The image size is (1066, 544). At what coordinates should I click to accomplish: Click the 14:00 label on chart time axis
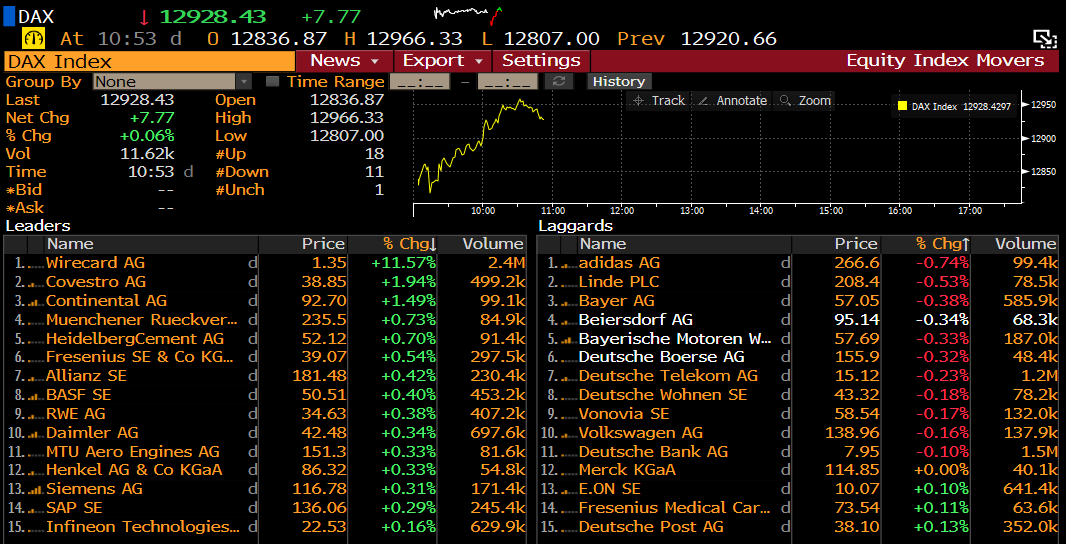point(761,211)
